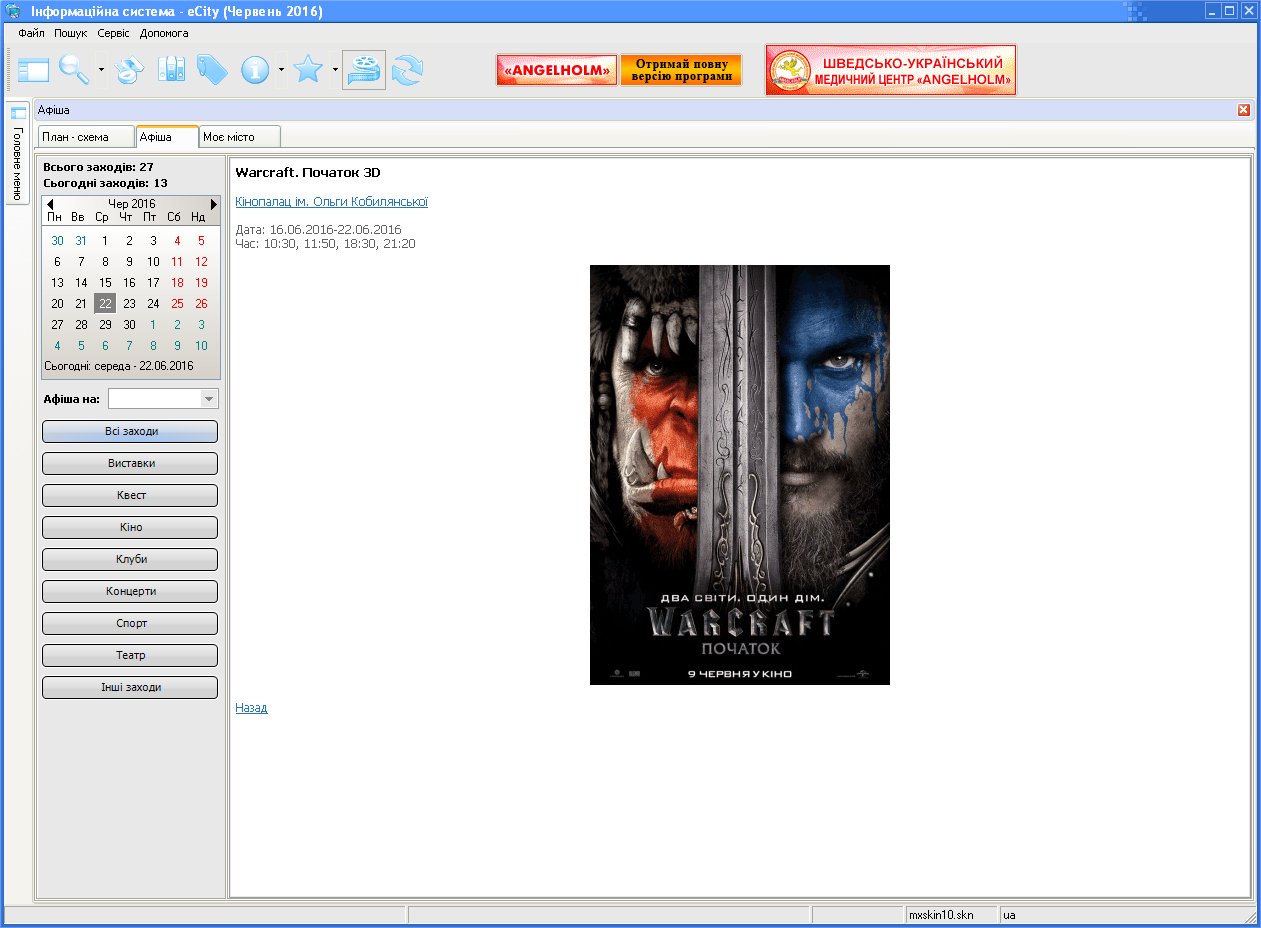Image resolution: width=1261 pixels, height=928 pixels.
Task: Click the Warcraft. Початок 3D title text
Action: click(x=308, y=173)
